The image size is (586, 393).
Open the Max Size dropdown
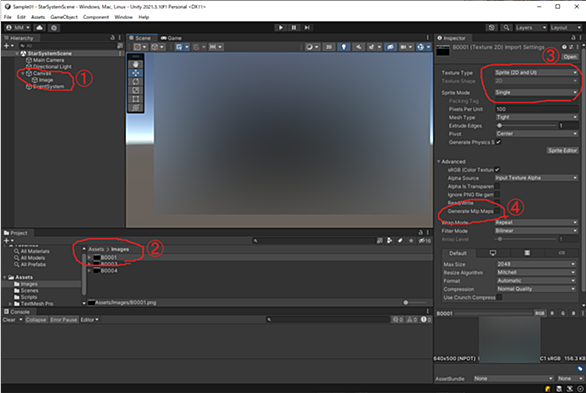[x=536, y=264]
